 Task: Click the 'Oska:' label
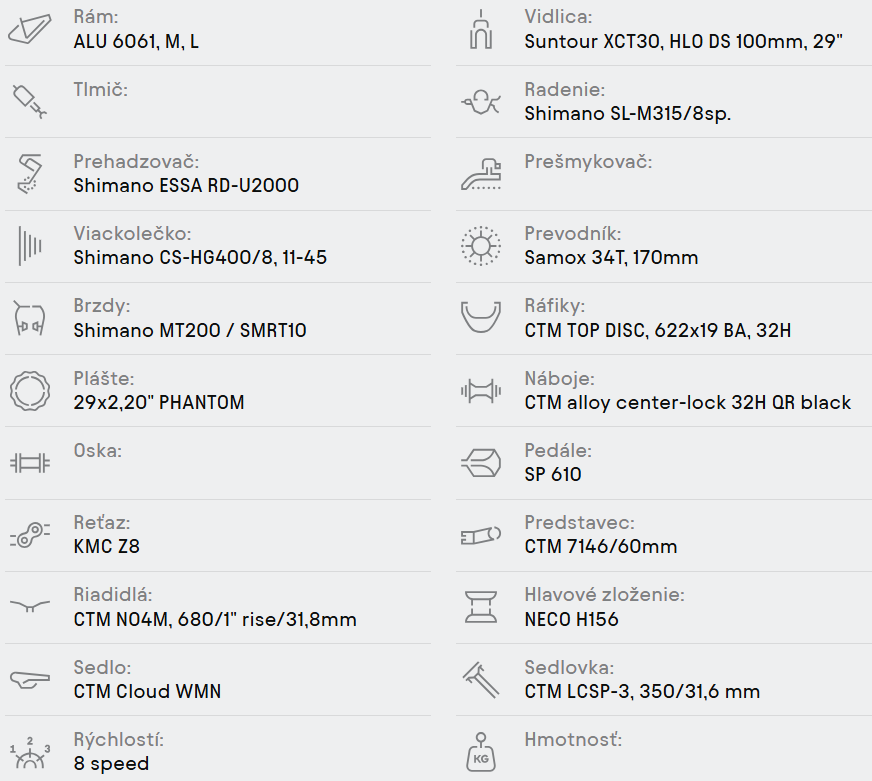tap(97, 450)
